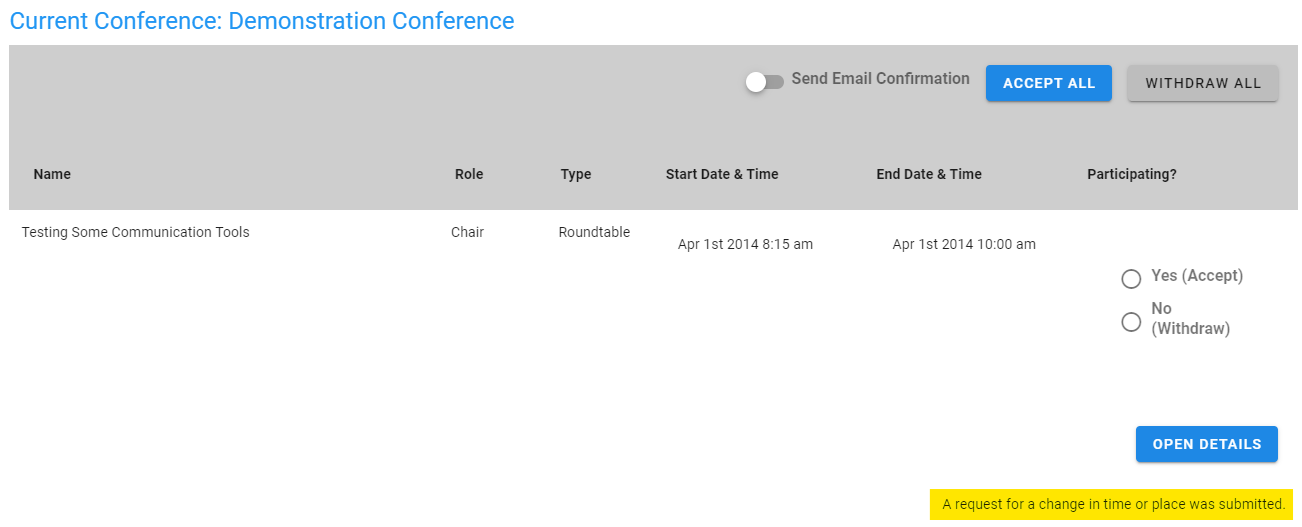The image size is (1302, 527).
Task: Click the Yes (Accept) label text
Action: click(1197, 276)
